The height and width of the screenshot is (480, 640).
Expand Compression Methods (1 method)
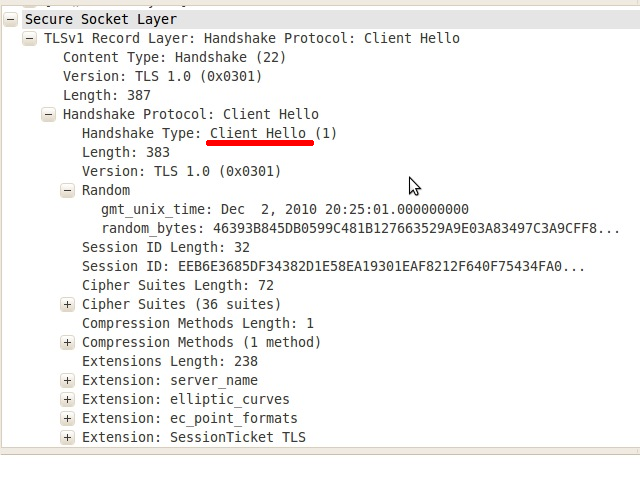click(67, 342)
